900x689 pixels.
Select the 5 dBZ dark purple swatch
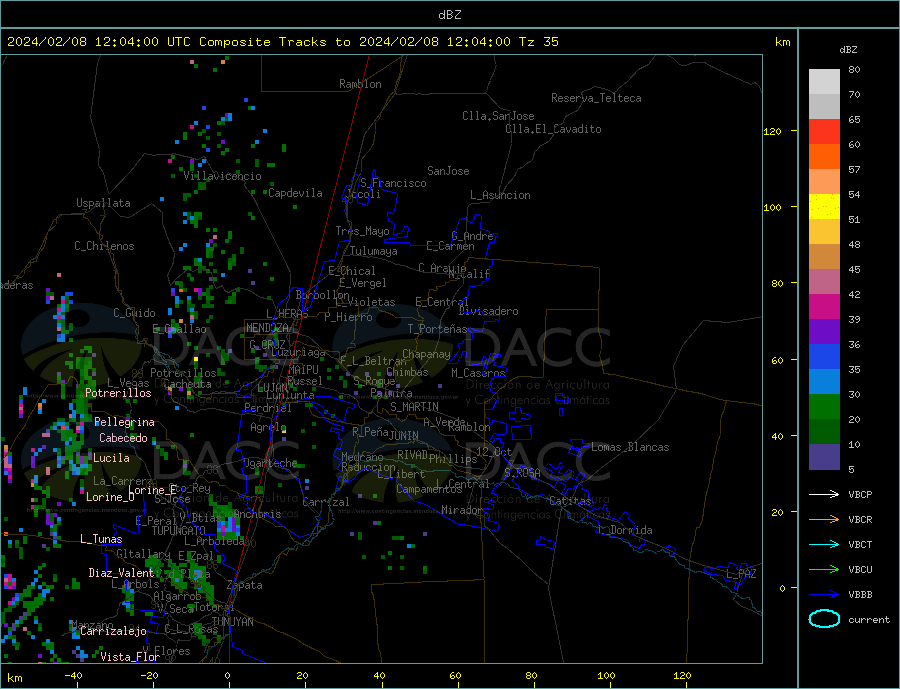click(x=824, y=457)
